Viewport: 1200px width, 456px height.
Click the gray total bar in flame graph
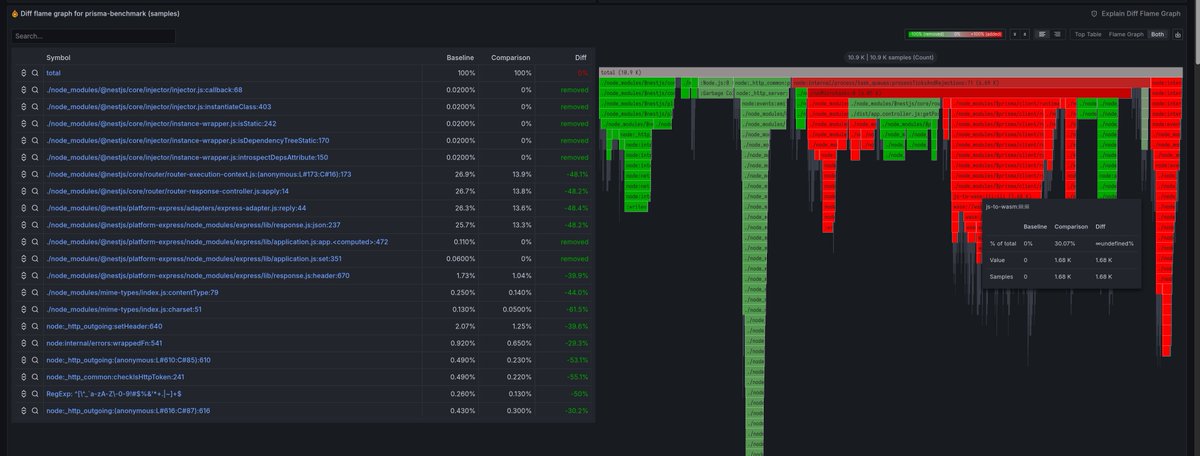coord(890,72)
